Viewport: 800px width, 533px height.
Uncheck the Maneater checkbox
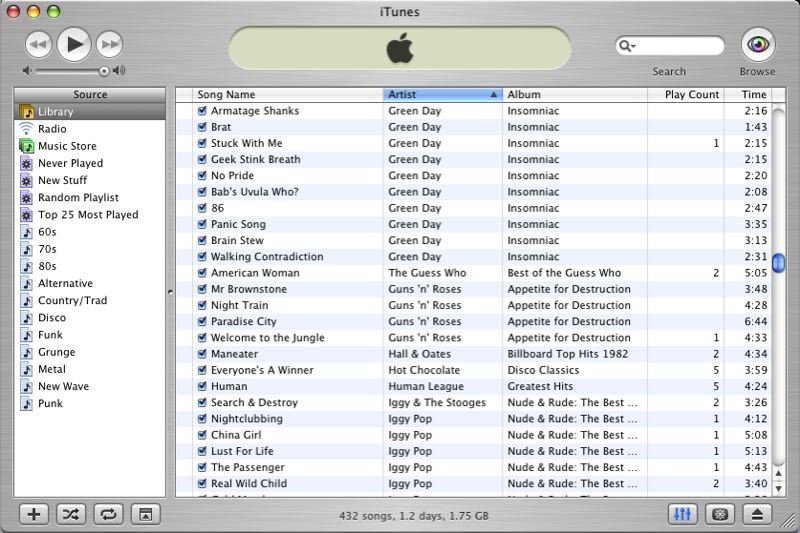[x=202, y=354]
